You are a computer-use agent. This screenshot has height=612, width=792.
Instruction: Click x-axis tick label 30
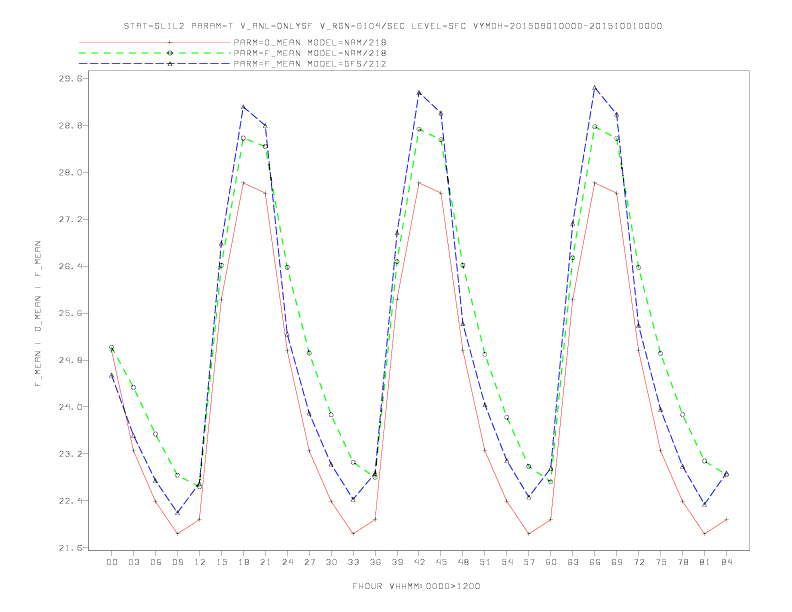coord(331,562)
